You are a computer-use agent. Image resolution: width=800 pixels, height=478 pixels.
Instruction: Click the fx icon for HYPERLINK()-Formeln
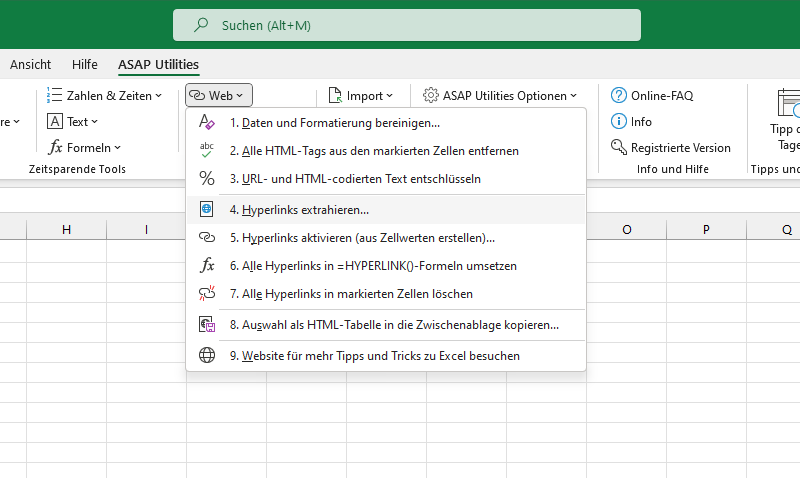(x=207, y=265)
